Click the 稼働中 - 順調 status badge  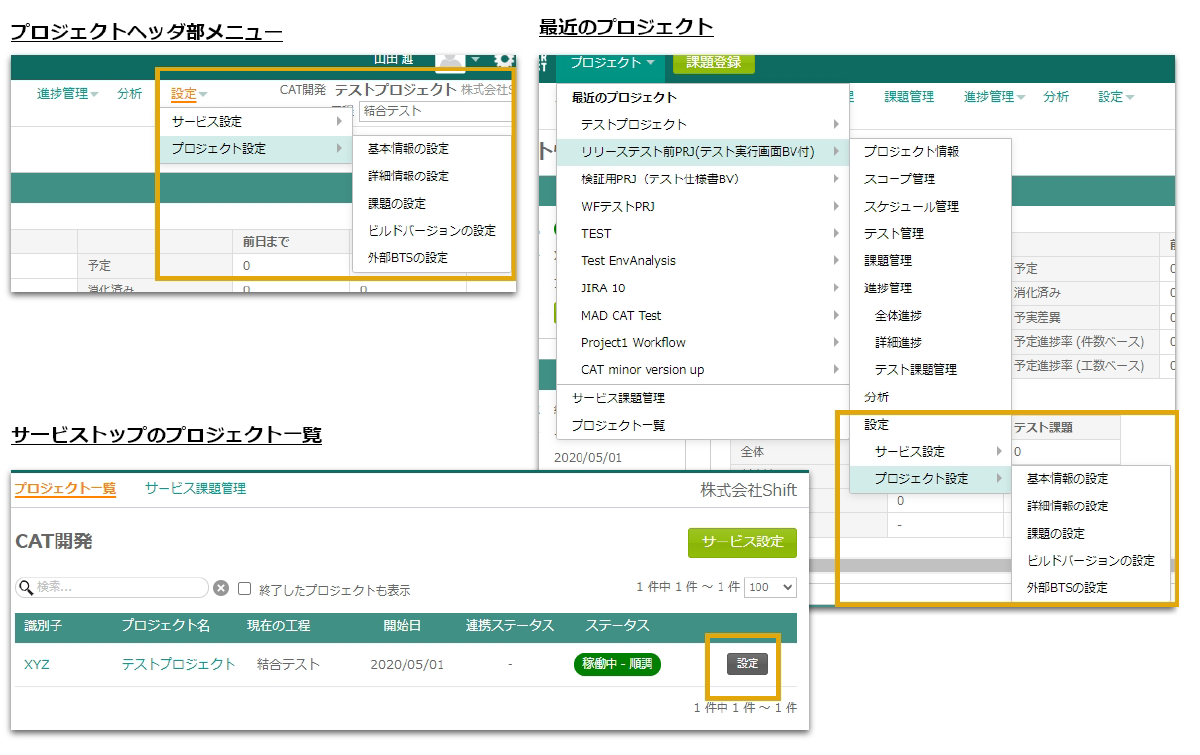(x=617, y=664)
